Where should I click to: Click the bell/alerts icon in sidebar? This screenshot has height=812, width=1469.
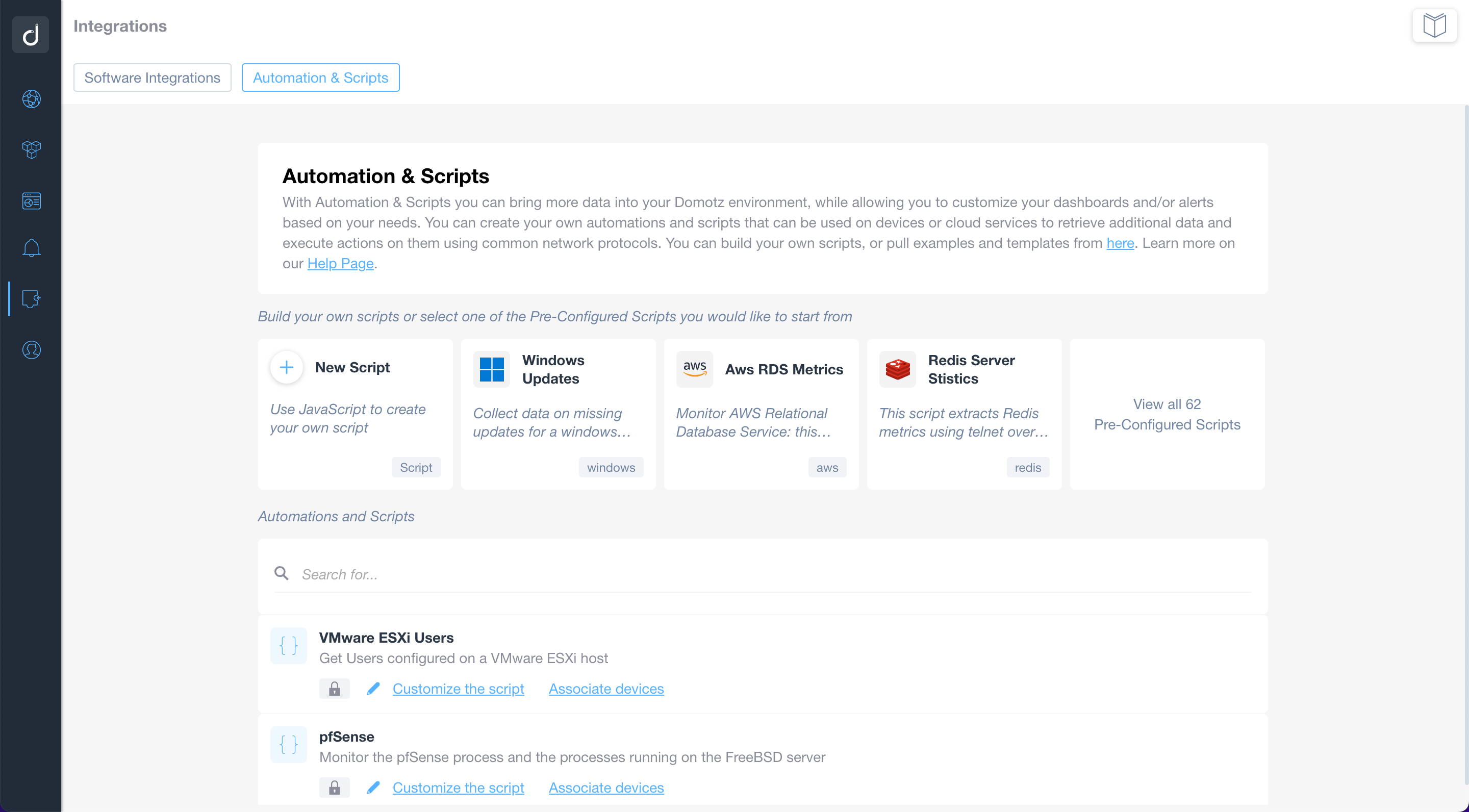(31, 249)
